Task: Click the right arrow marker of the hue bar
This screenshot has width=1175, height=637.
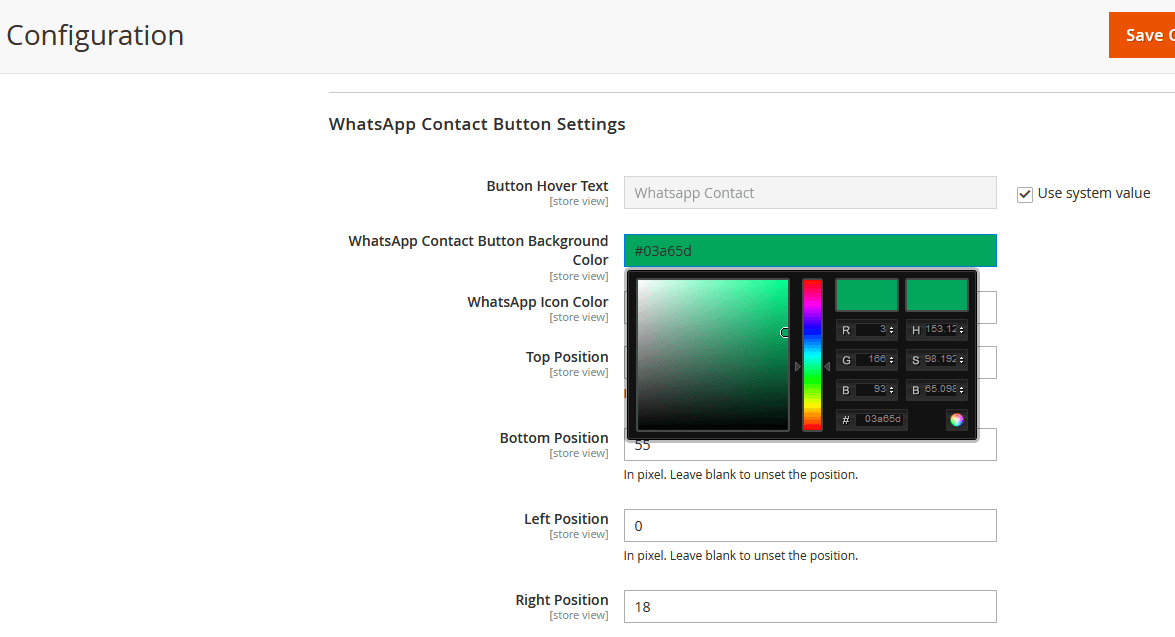Action: [827, 367]
